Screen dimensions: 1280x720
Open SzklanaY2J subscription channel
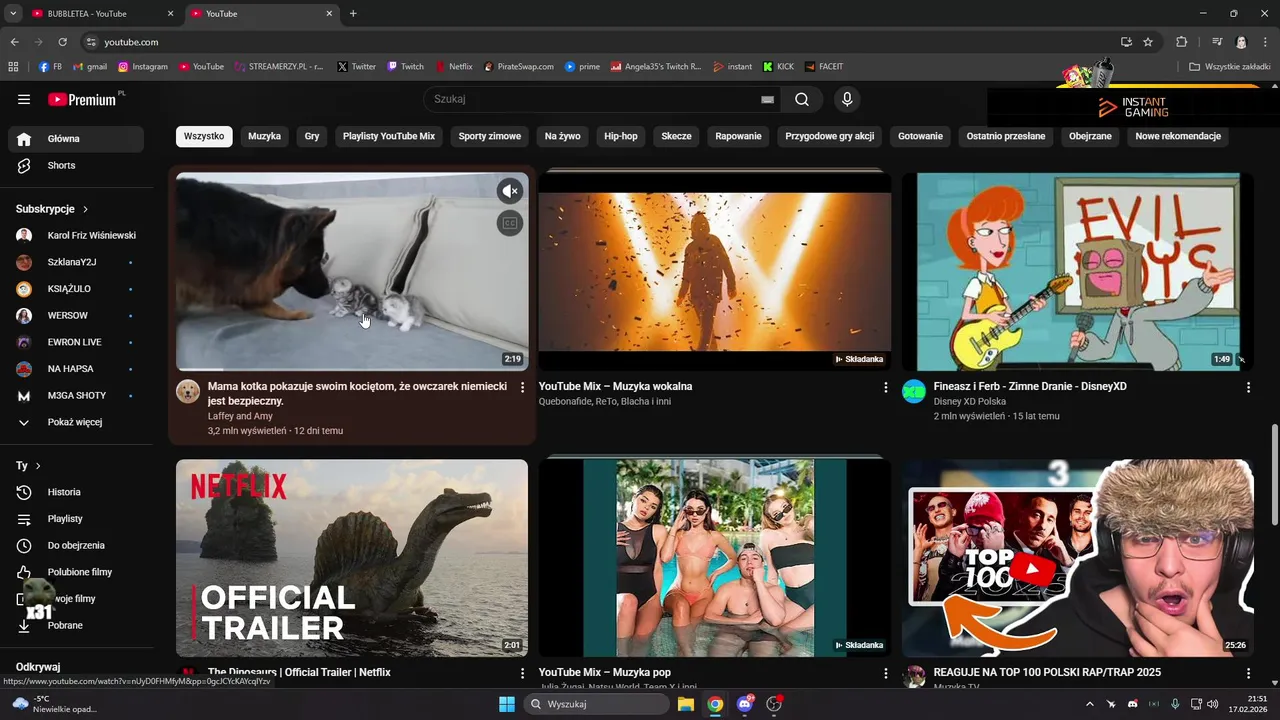[x=76, y=262]
